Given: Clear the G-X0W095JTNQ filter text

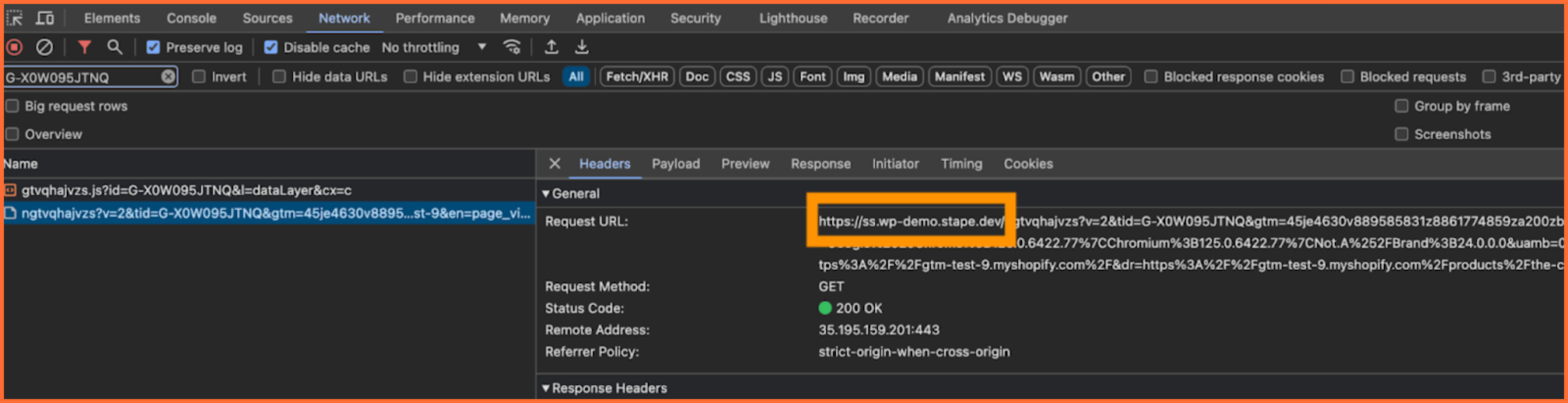Looking at the screenshot, I should click(168, 76).
